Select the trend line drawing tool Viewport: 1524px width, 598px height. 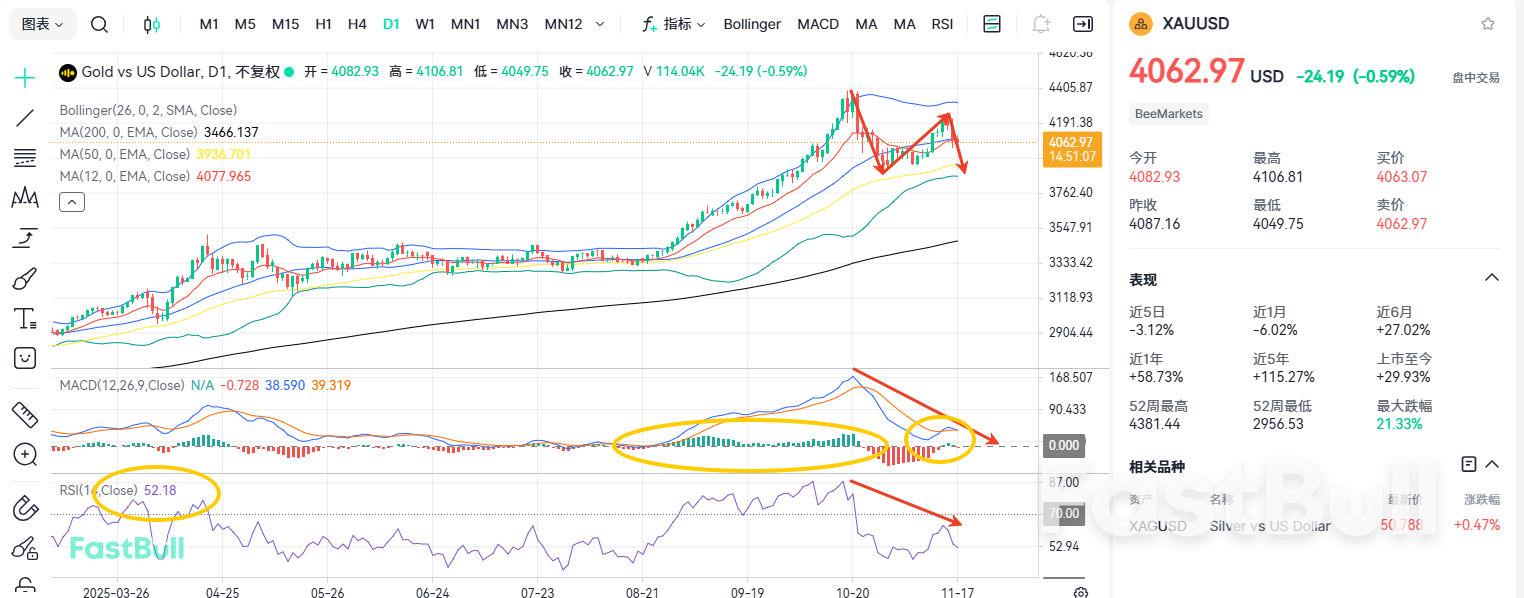pos(24,117)
